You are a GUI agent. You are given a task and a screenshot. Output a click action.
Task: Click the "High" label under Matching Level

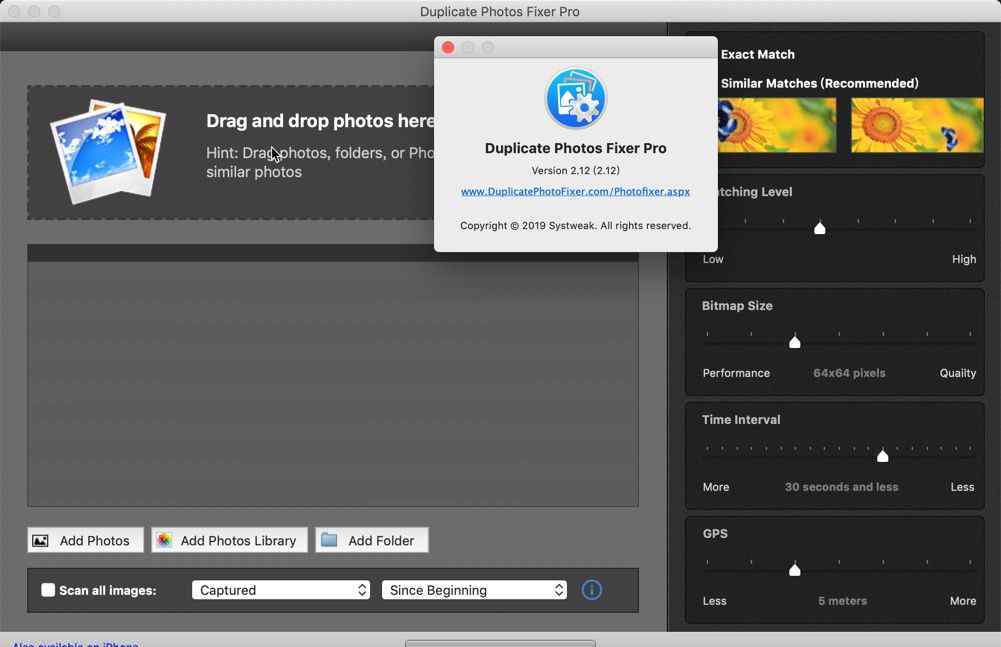pyautogui.click(x=964, y=259)
